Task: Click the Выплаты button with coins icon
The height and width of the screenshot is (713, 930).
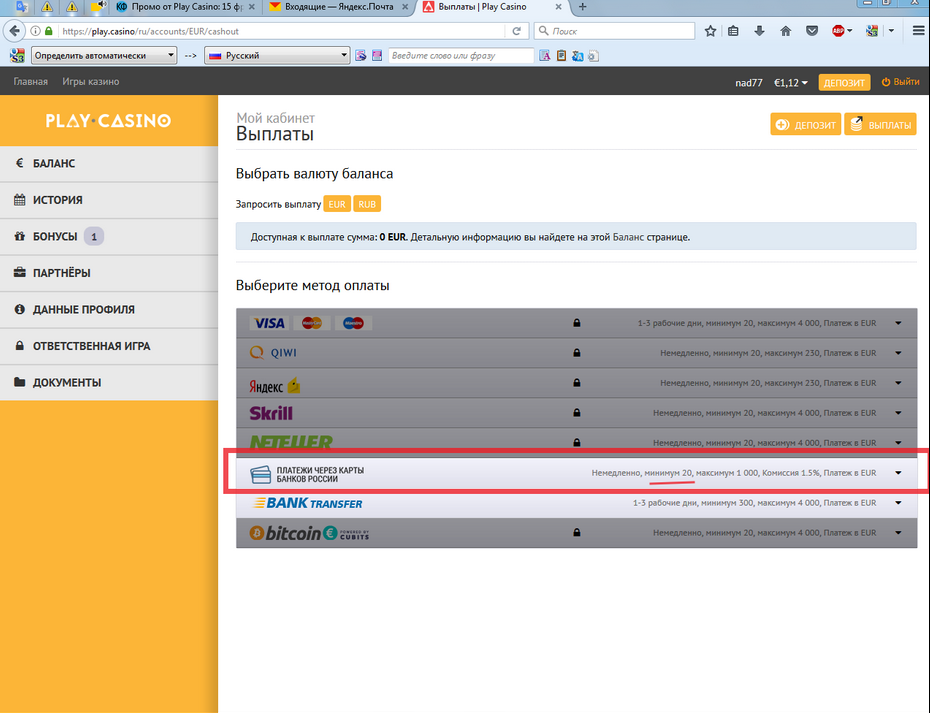Action: [880, 125]
